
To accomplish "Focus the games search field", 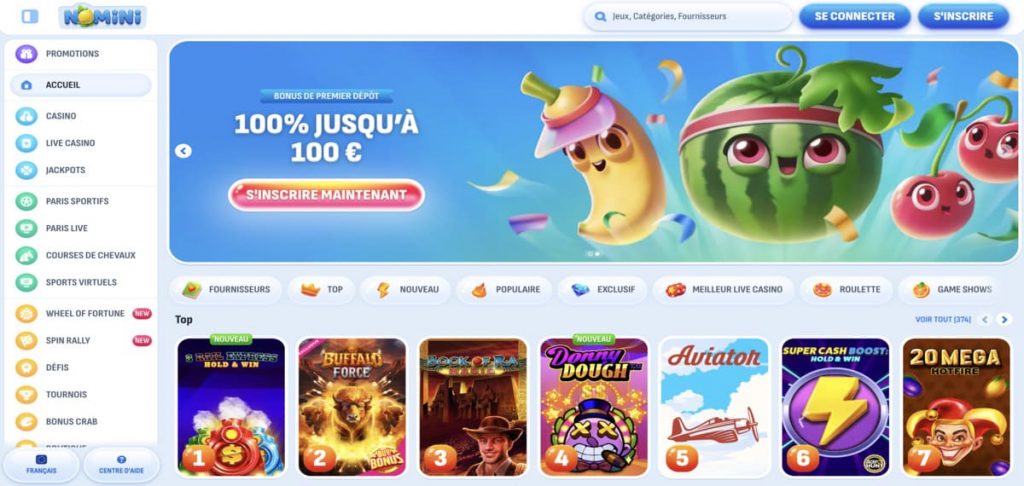I will (688, 16).
